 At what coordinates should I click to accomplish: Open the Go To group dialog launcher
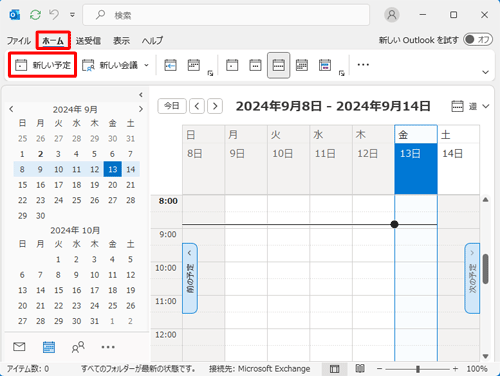[x=210, y=73]
